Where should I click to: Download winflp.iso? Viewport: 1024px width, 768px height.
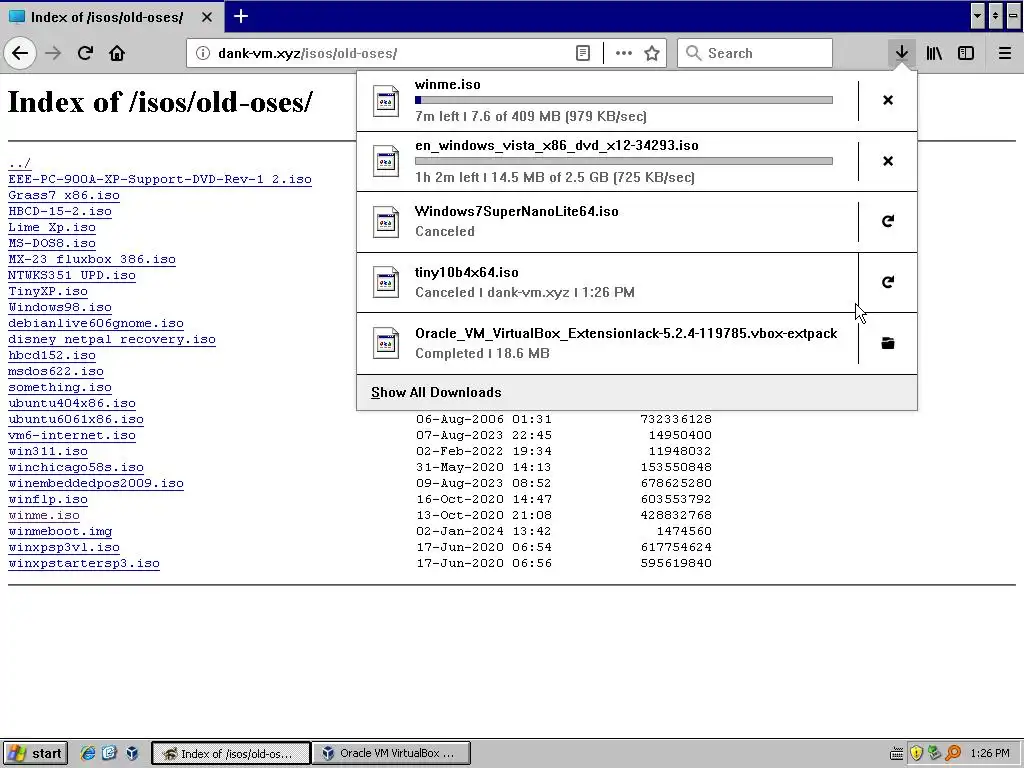coord(48,499)
